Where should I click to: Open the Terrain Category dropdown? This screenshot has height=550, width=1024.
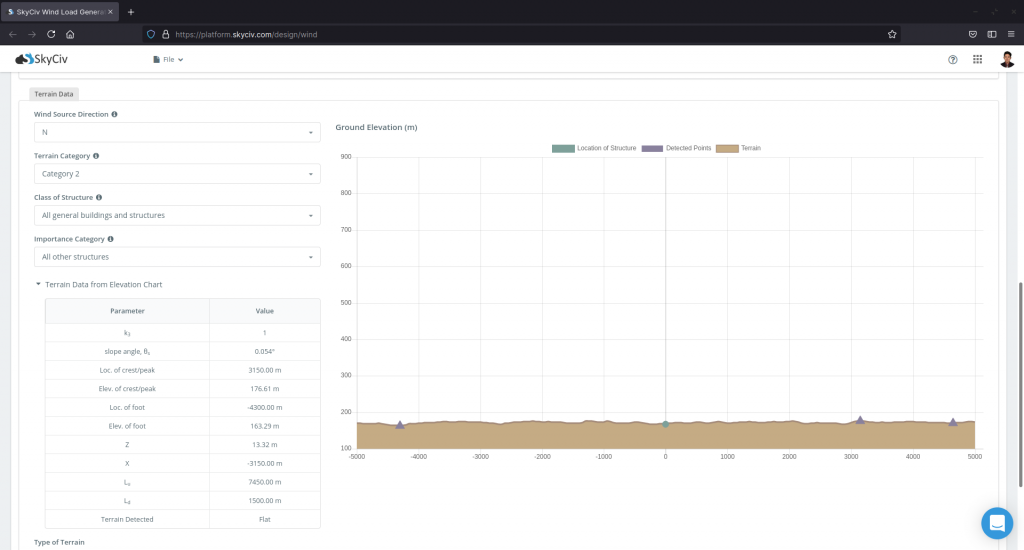(177, 174)
